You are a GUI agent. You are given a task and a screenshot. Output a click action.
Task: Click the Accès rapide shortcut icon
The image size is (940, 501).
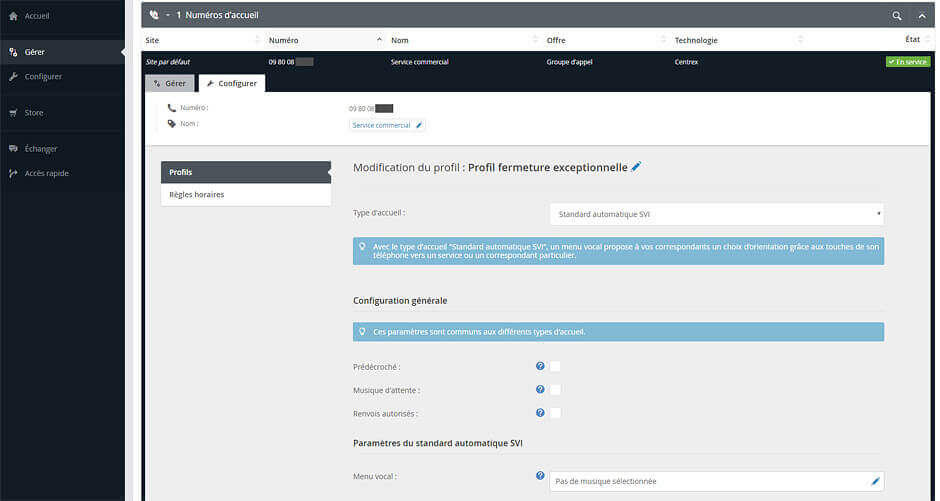[x=13, y=173]
